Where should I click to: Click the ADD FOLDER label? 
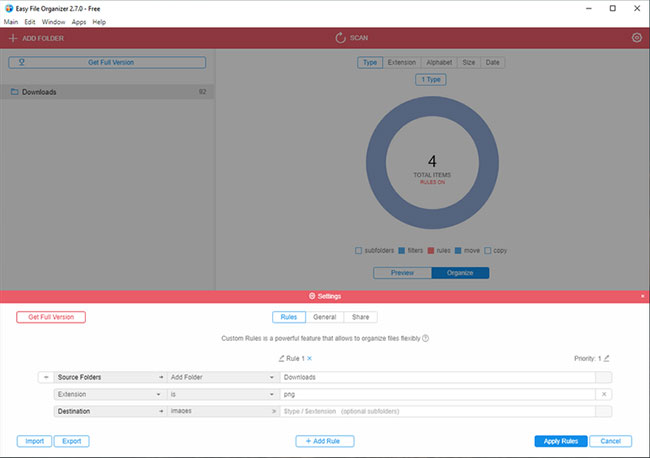(x=43, y=38)
